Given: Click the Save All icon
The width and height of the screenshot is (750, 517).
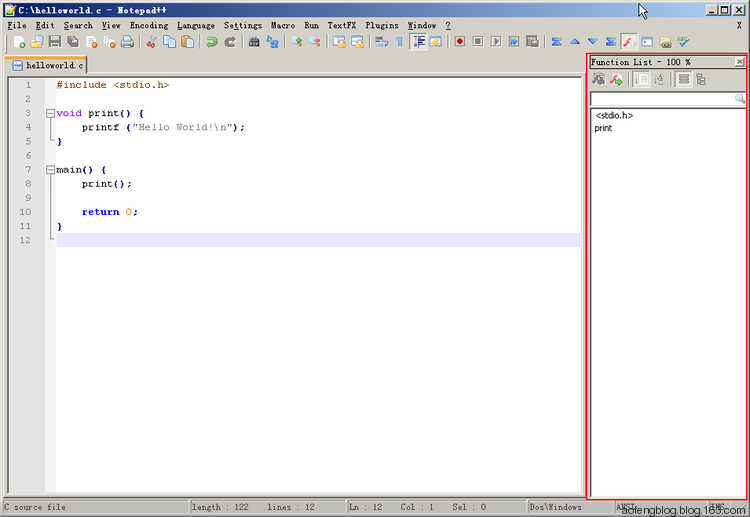Looking at the screenshot, I should [x=73, y=42].
